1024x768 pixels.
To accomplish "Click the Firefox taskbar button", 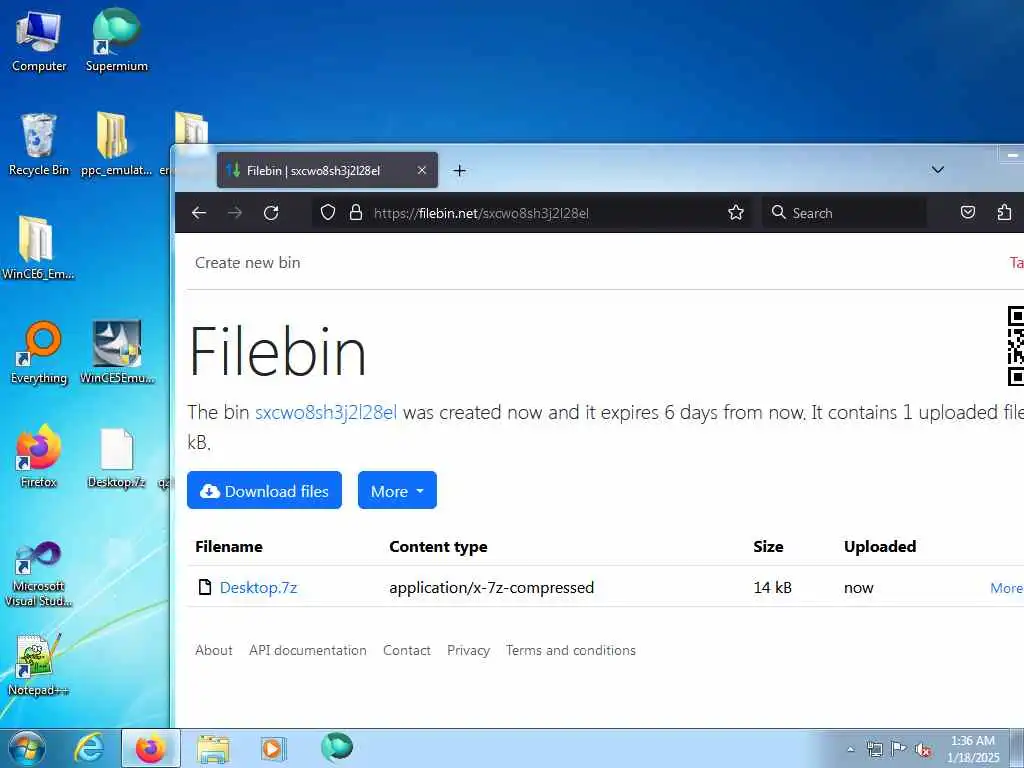I will tap(151, 748).
